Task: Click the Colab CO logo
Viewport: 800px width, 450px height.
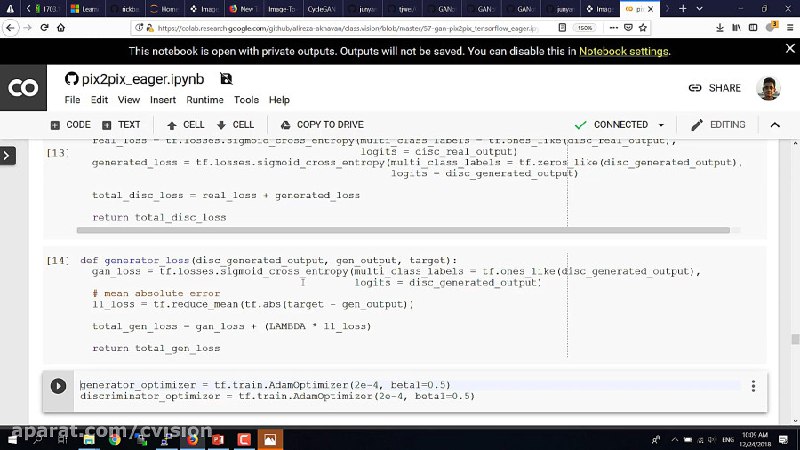Action: coord(23,88)
